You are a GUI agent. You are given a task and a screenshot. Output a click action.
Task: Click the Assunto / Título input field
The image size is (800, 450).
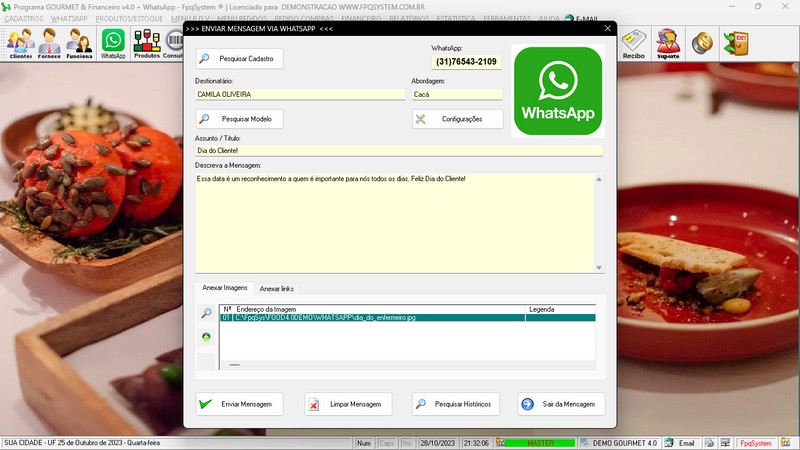pos(399,151)
